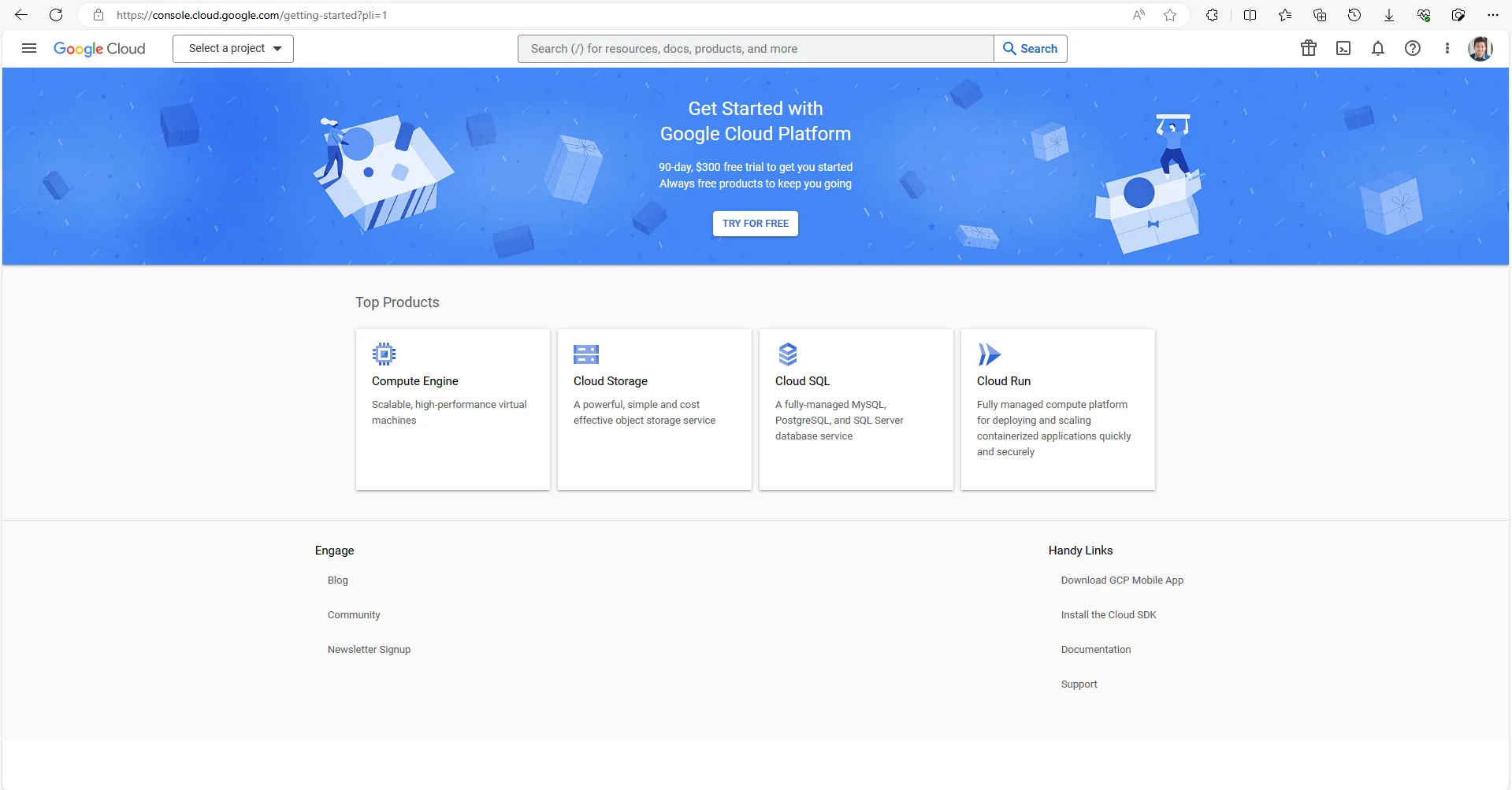The width and height of the screenshot is (1512, 790).
Task: Add page to favorites star icon
Action: [1170, 15]
